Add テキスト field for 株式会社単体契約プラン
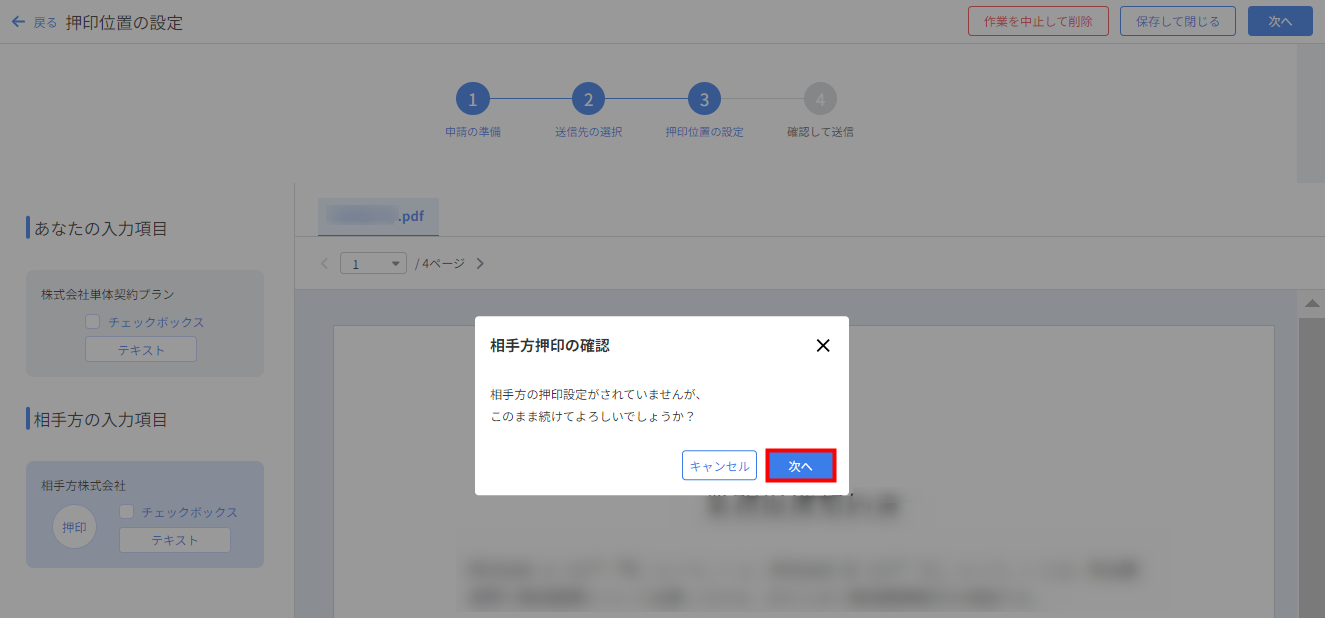 pos(141,350)
